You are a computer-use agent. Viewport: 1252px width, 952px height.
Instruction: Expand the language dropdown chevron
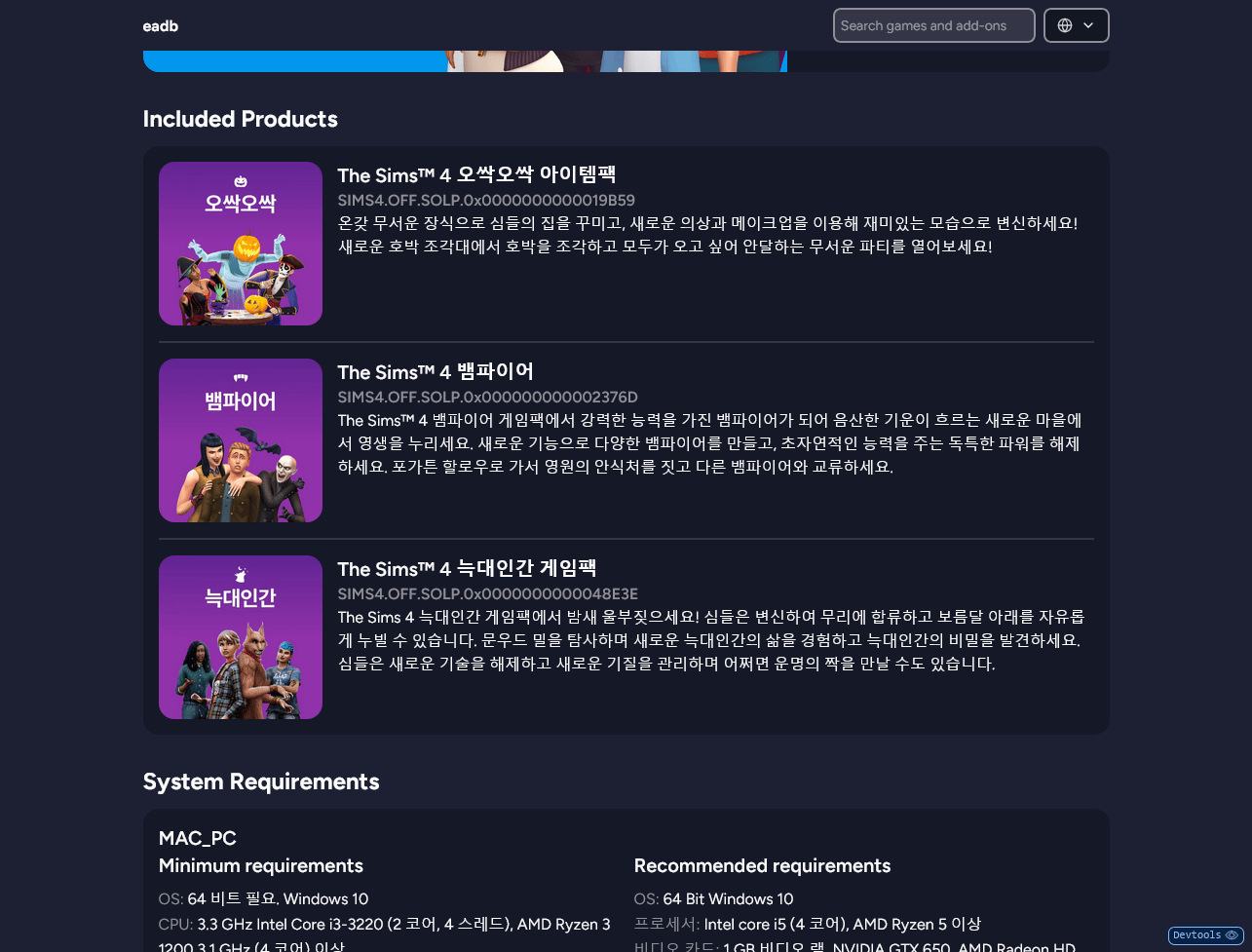pyautogui.click(x=1088, y=25)
